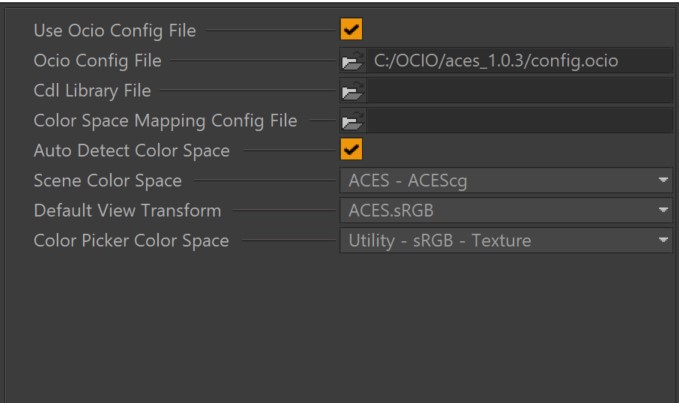The width and height of the screenshot is (679, 403).
Task: Open the Scene Color Space dropdown
Action: [506, 181]
